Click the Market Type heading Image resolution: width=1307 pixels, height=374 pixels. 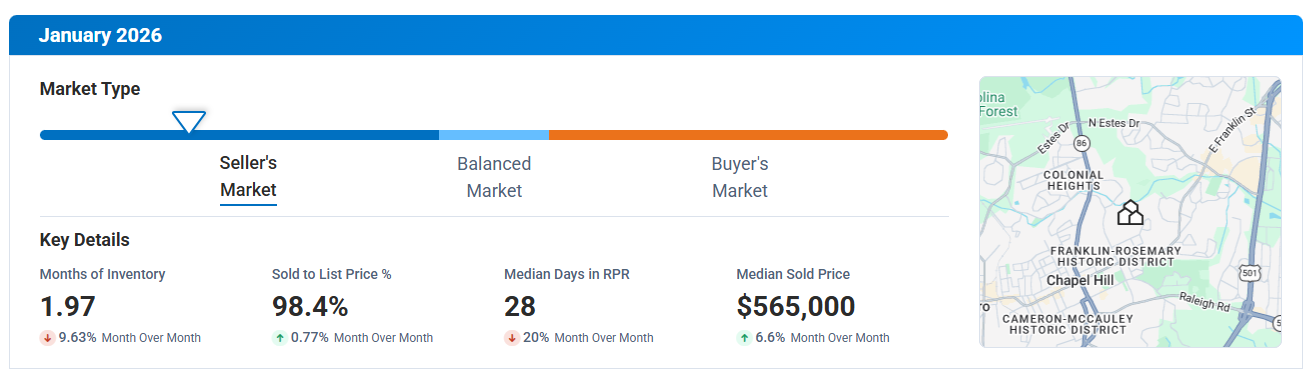[90, 89]
